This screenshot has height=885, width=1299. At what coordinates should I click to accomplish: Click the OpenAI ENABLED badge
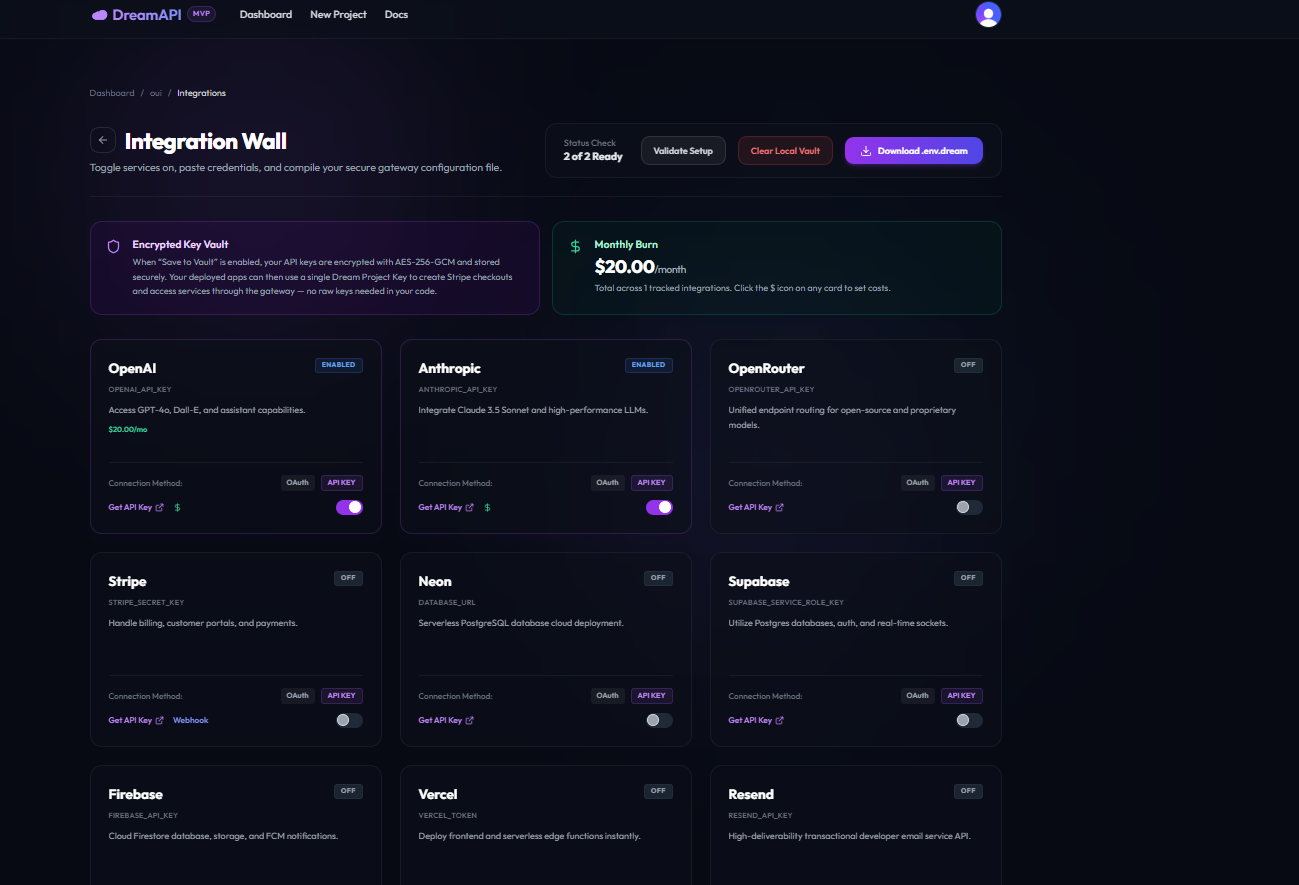click(x=339, y=365)
